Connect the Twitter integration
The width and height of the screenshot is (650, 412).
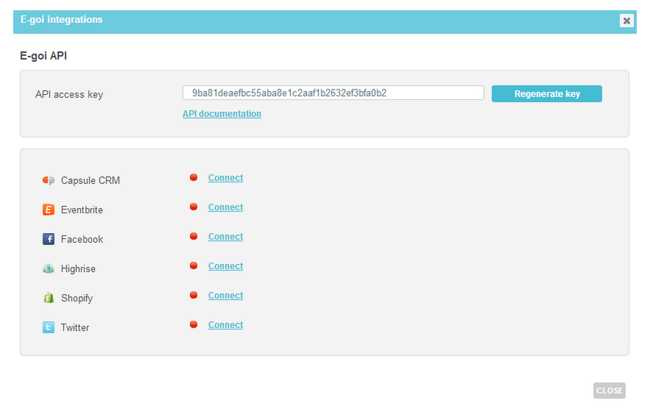tap(226, 325)
